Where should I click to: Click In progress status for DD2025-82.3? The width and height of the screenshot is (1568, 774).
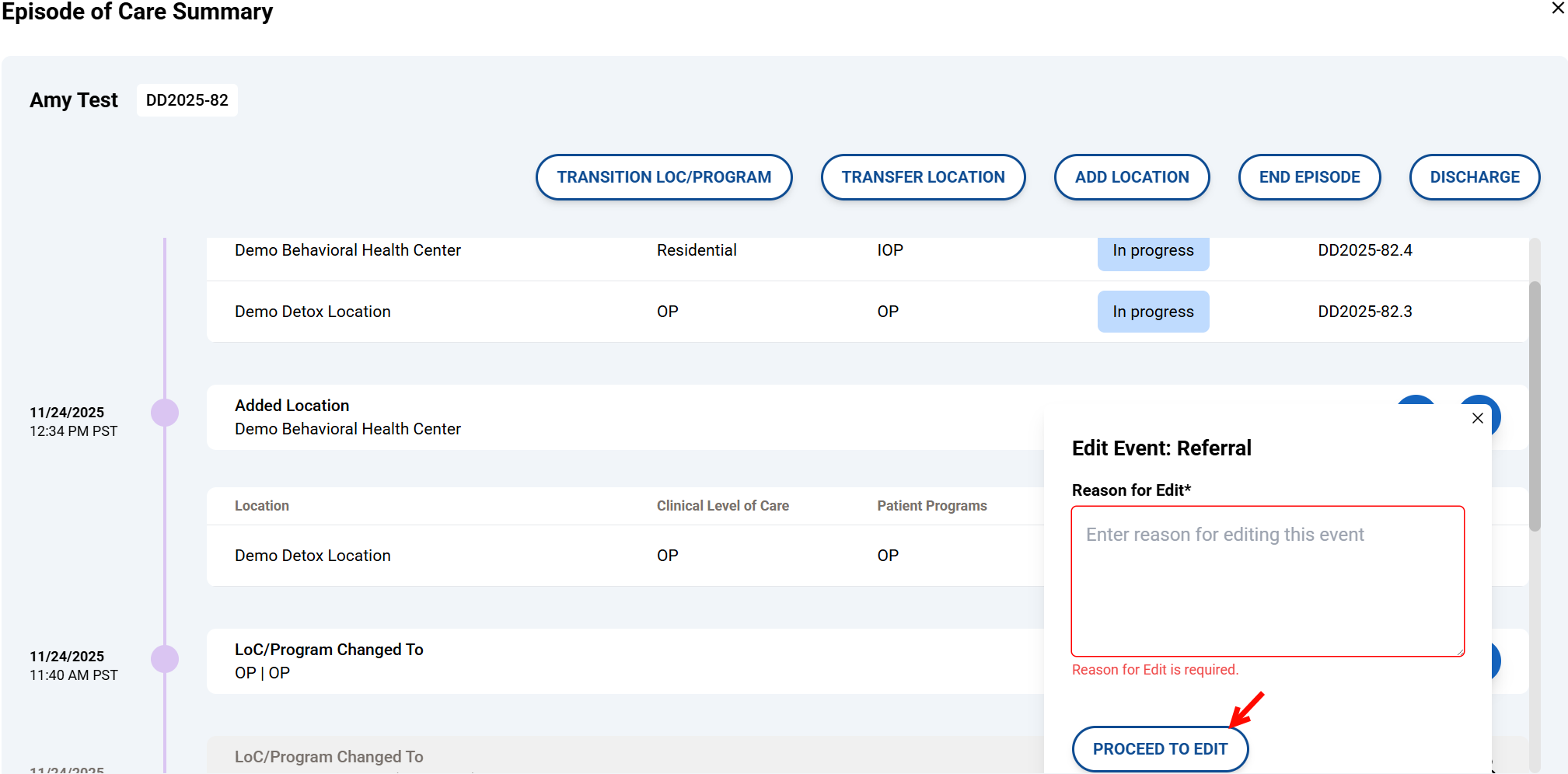point(1152,312)
